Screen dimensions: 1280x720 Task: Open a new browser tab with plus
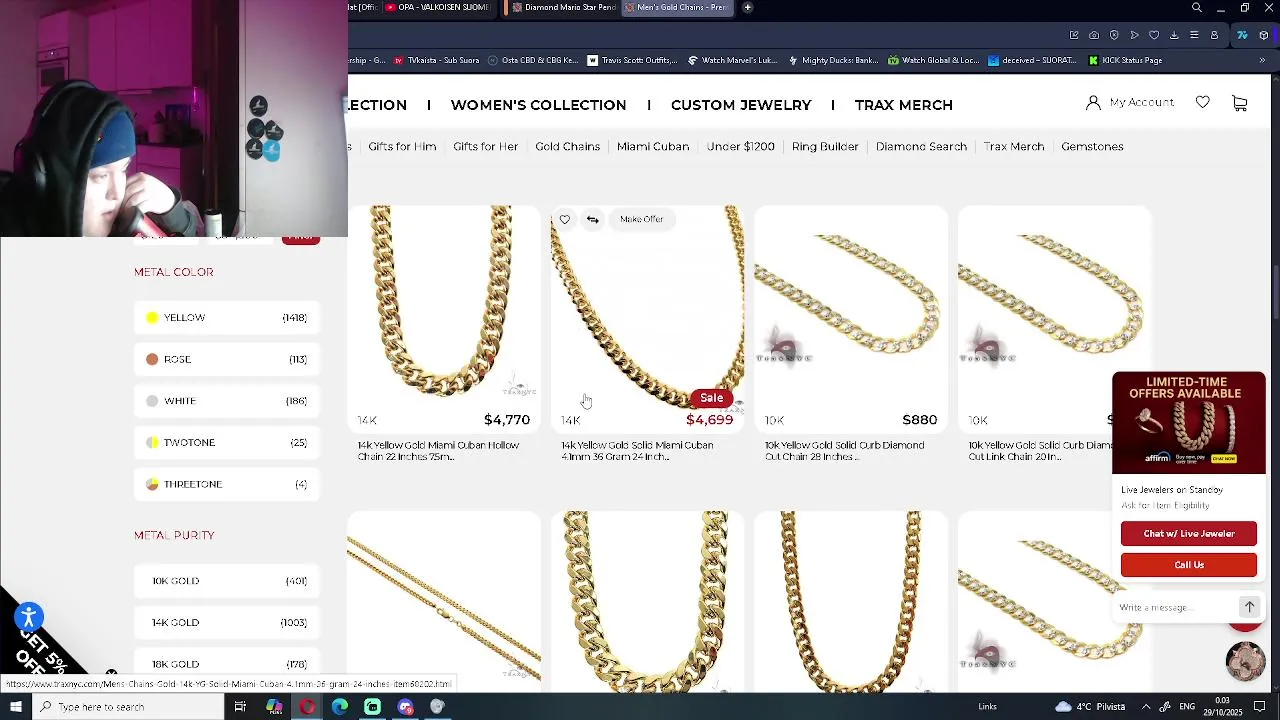[747, 8]
